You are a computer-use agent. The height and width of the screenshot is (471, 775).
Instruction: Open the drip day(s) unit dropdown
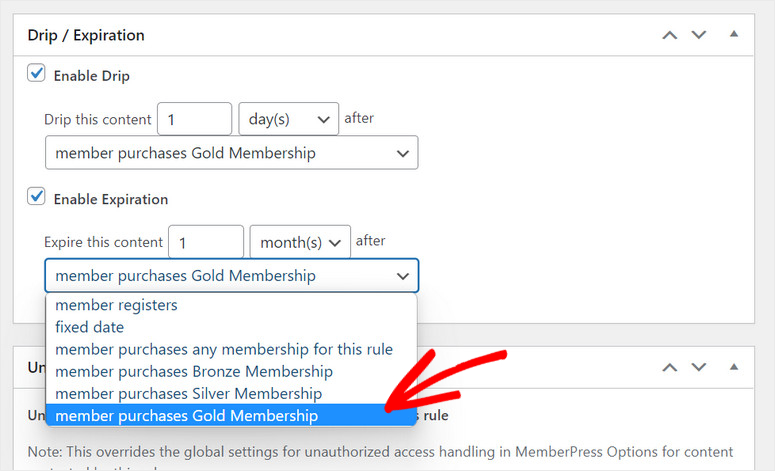coord(288,119)
